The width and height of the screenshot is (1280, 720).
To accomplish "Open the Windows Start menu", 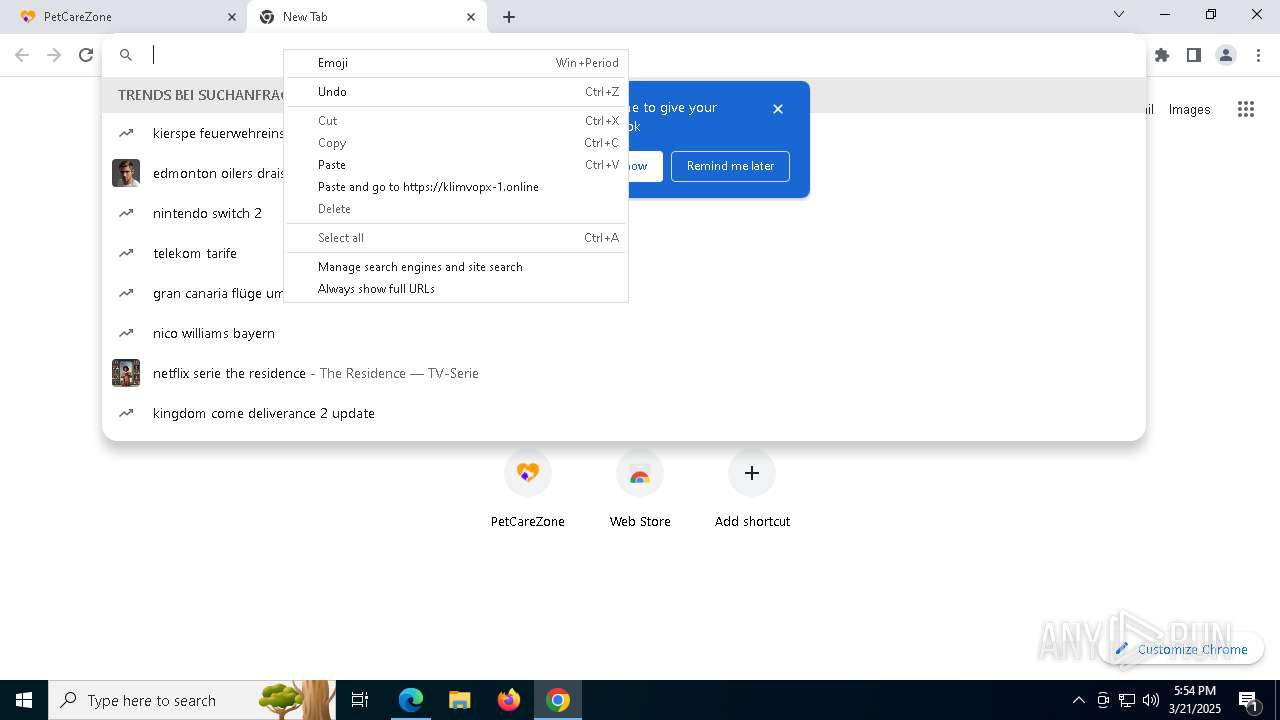I will tap(24, 700).
